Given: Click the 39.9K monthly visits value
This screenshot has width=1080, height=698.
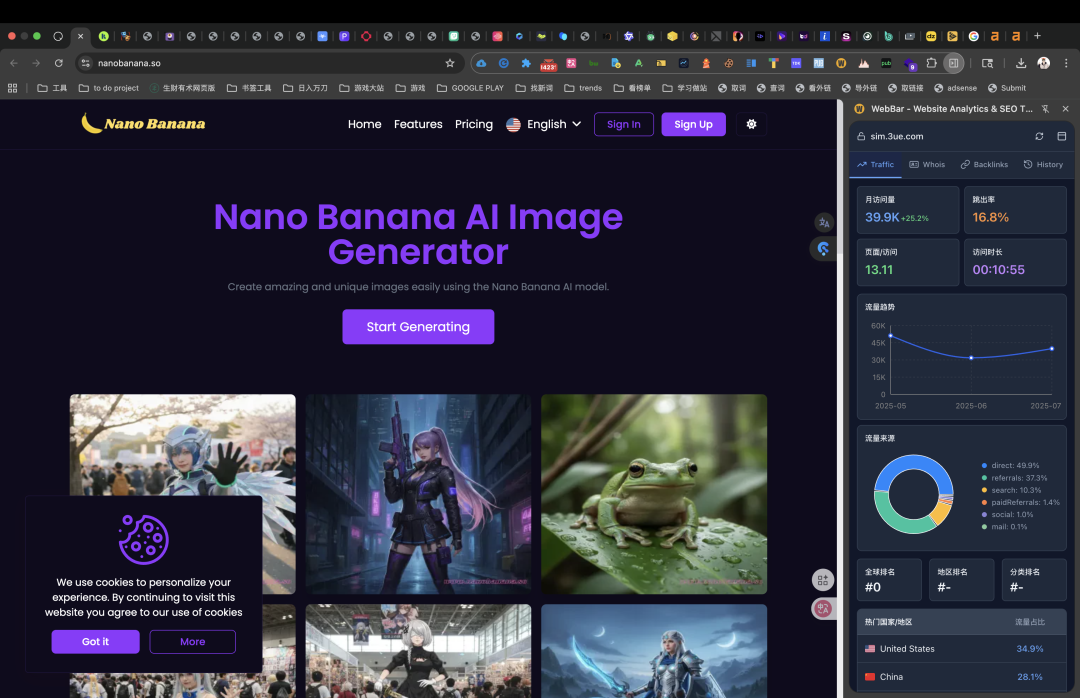Looking at the screenshot, I should (x=882, y=217).
